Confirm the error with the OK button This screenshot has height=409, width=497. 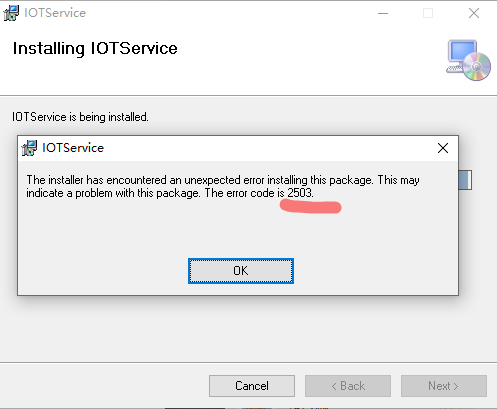tap(241, 271)
